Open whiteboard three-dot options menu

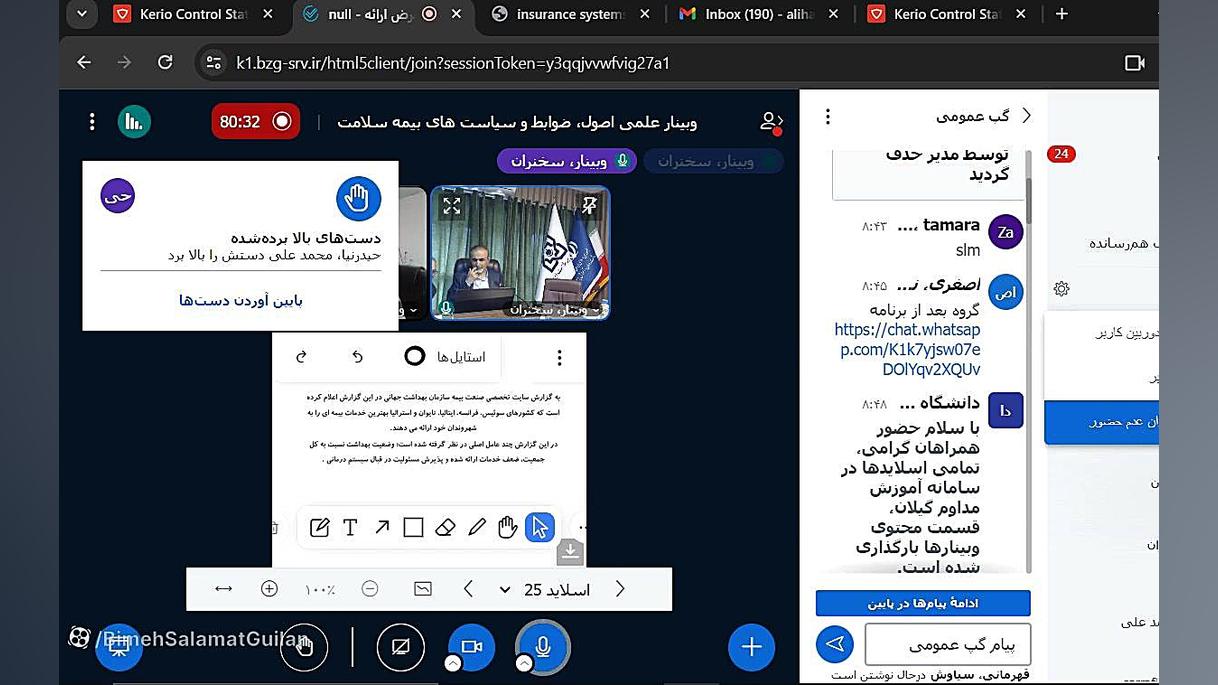click(x=559, y=357)
